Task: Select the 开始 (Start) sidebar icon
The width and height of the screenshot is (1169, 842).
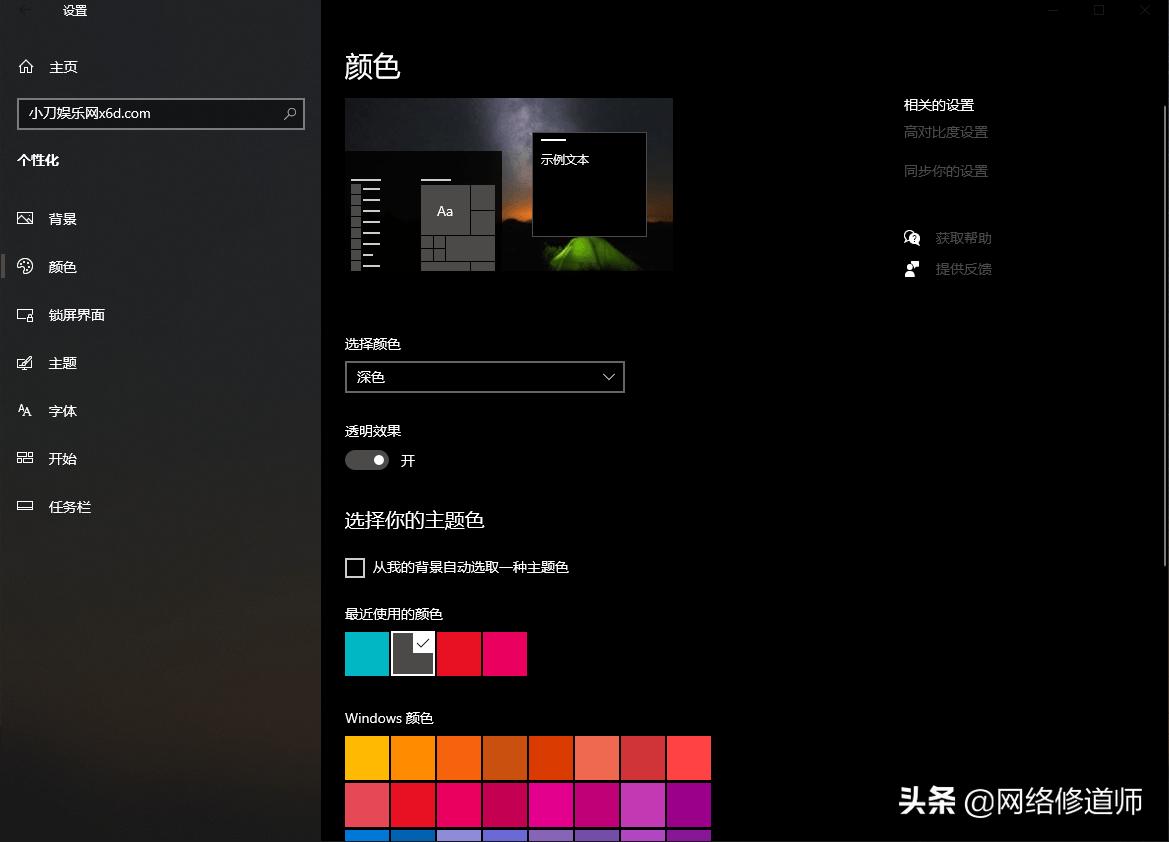Action: coord(24,458)
